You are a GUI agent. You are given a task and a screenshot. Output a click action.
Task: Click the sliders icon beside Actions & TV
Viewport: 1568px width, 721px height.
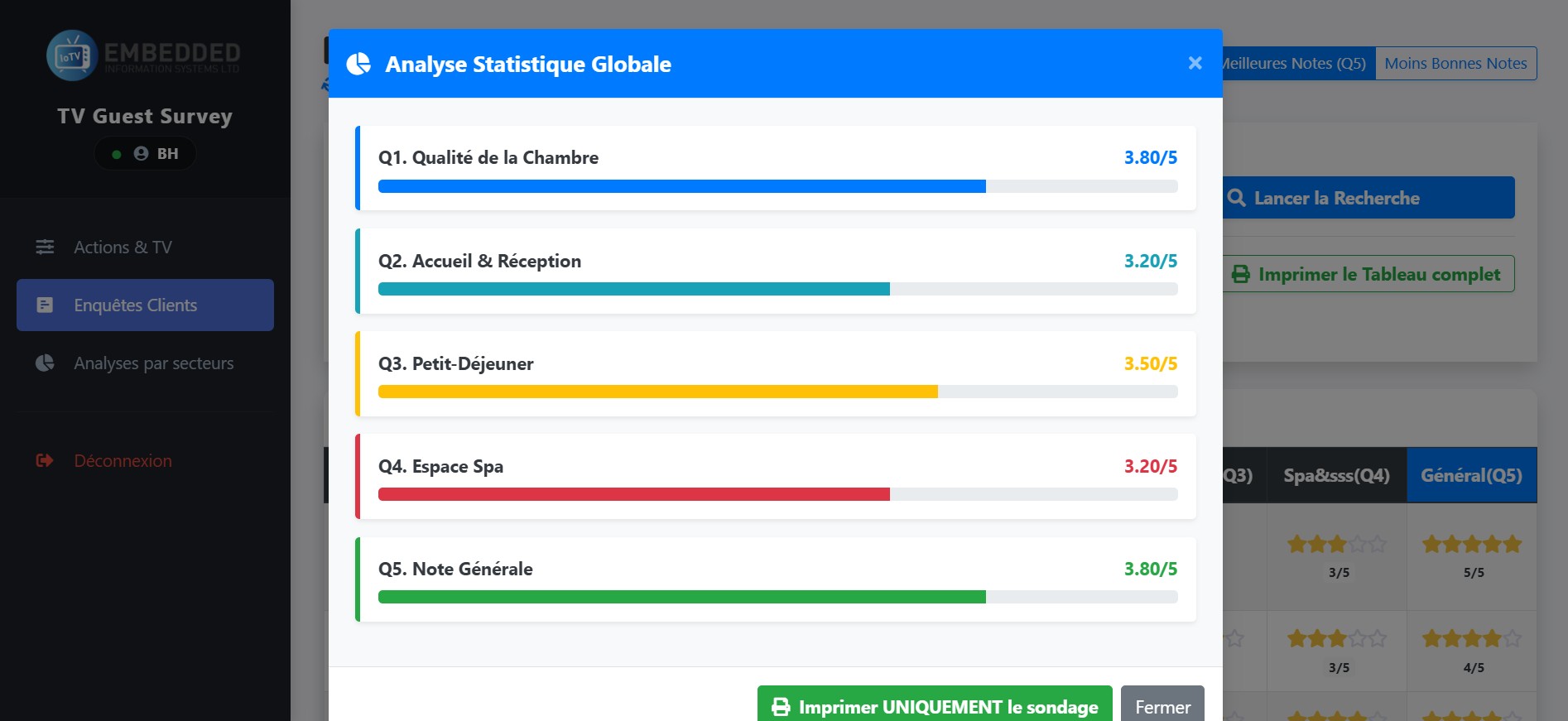click(x=45, y=247)
